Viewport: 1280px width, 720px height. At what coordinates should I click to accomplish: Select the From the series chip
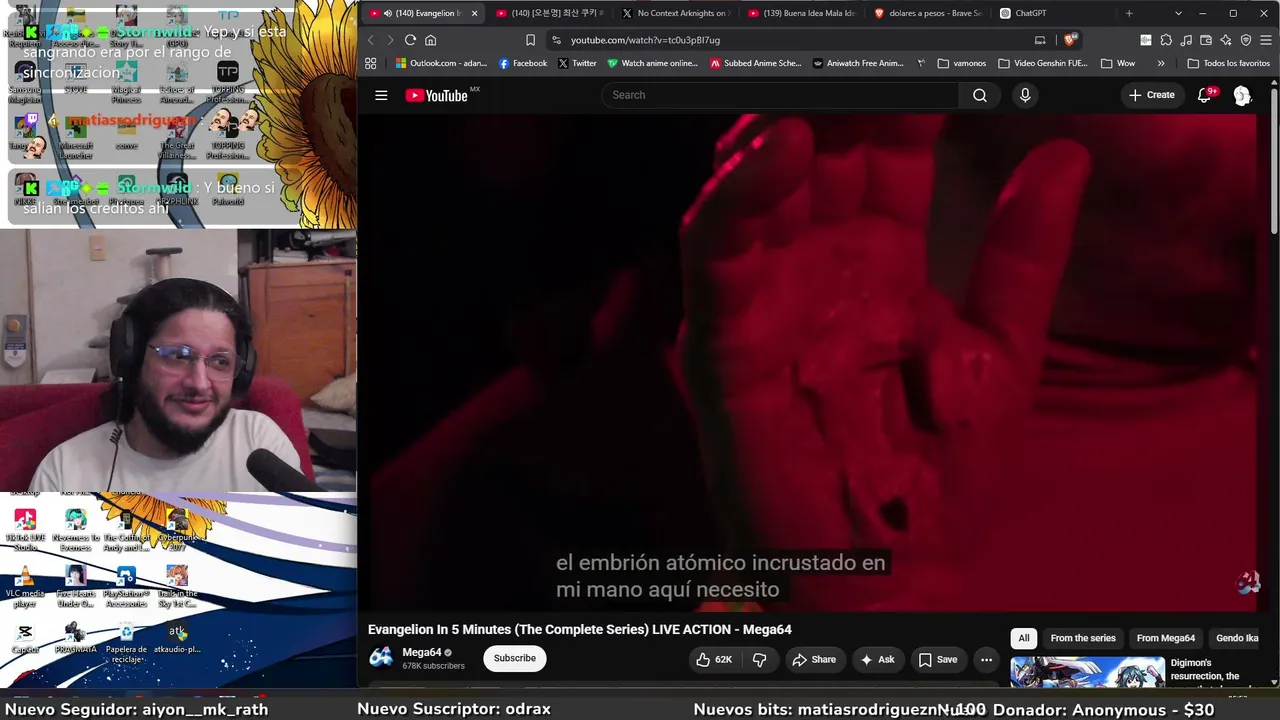click(x=1083, y=638)
